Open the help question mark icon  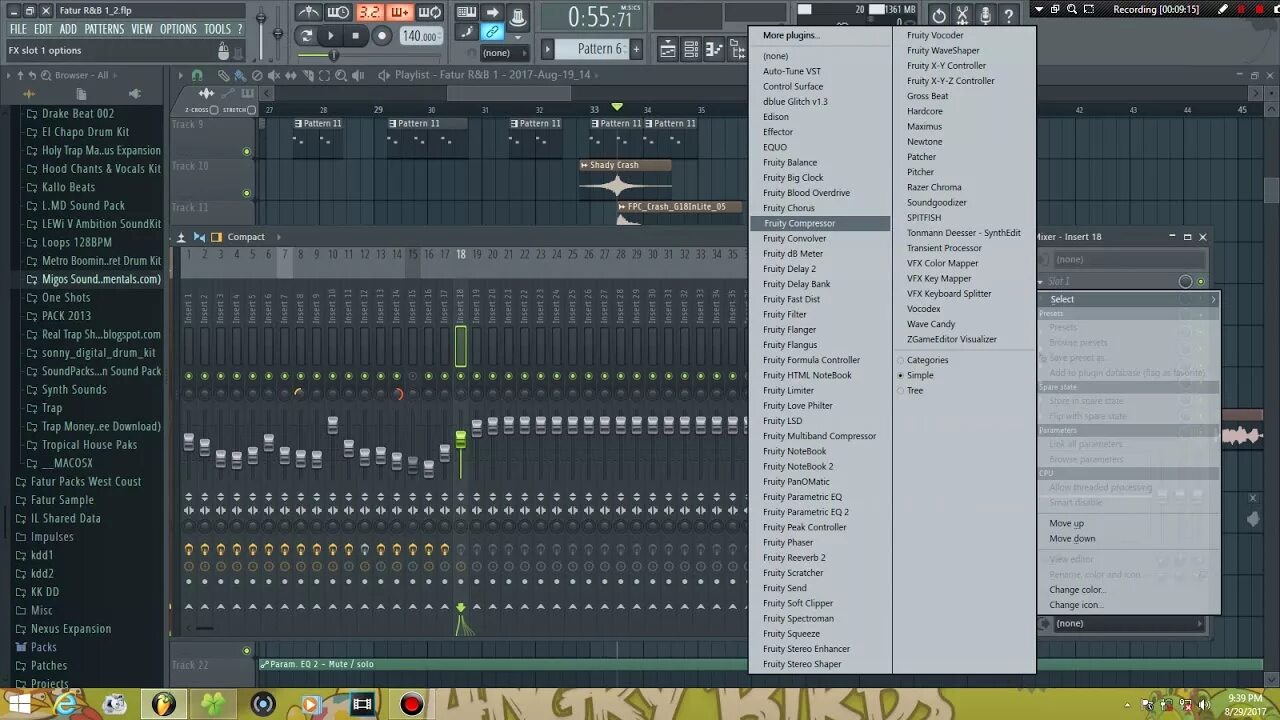pos(1008,14)
